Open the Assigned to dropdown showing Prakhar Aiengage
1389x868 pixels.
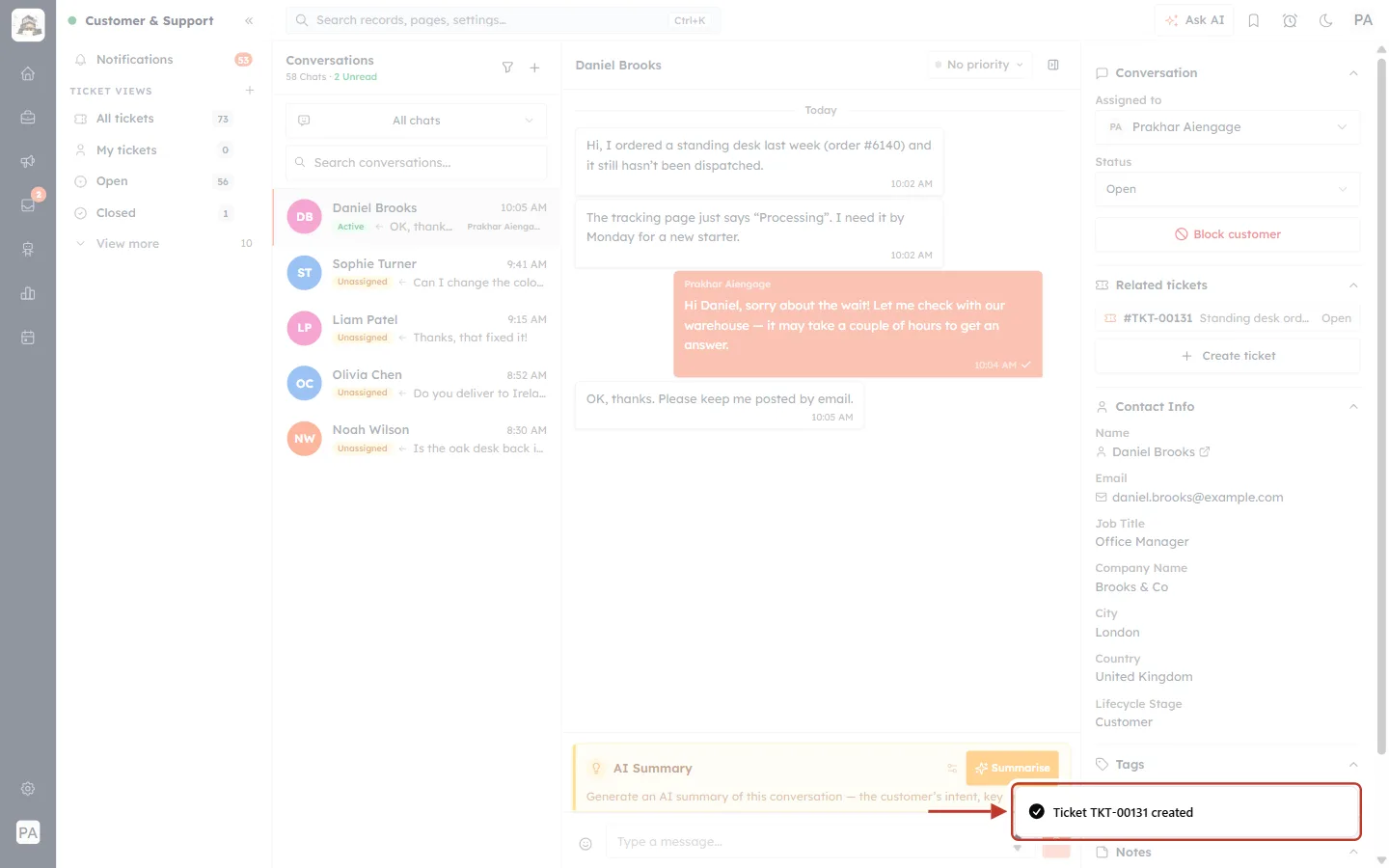[x=1228, y=127]
